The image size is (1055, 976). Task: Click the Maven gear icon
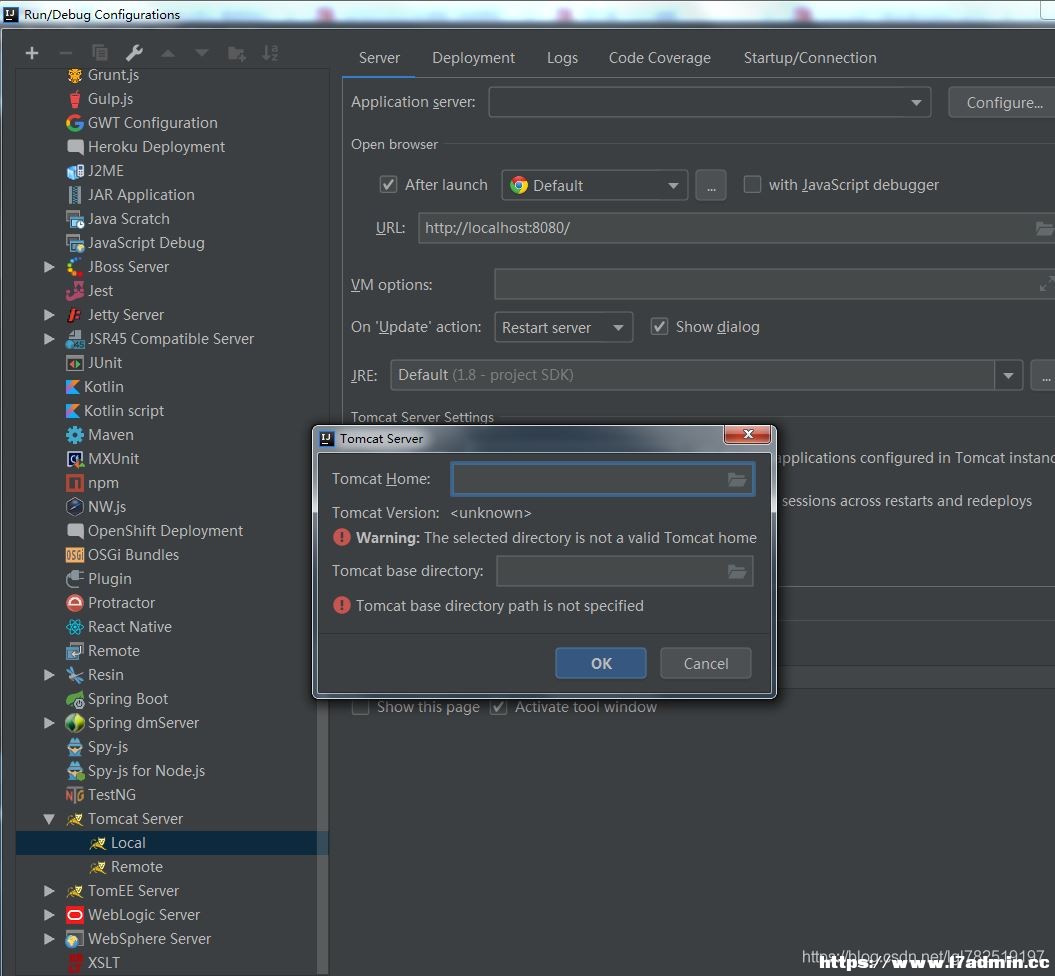click(x=75, y=435)
